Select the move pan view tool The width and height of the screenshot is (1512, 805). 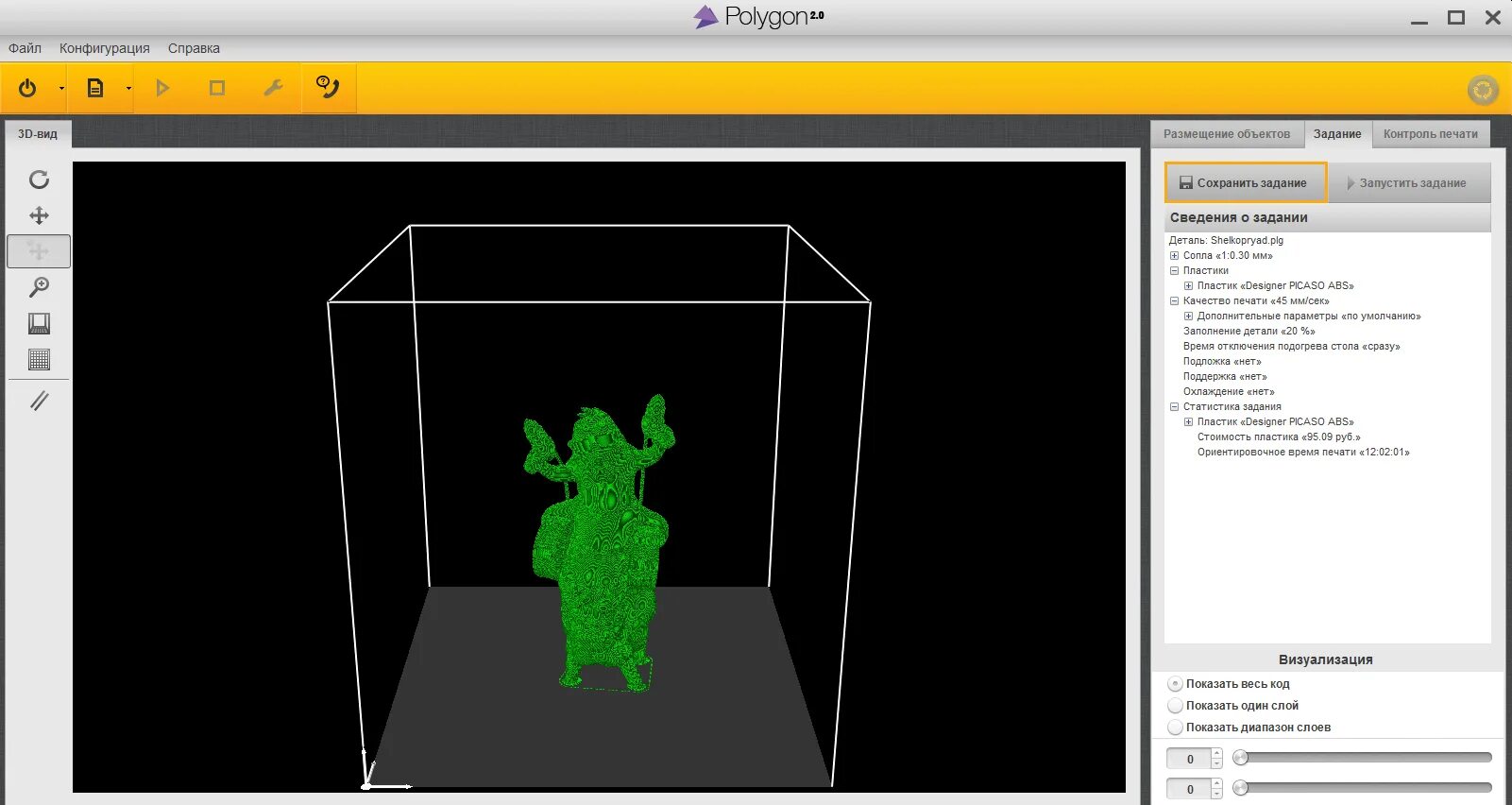click(x=39, y=215)
